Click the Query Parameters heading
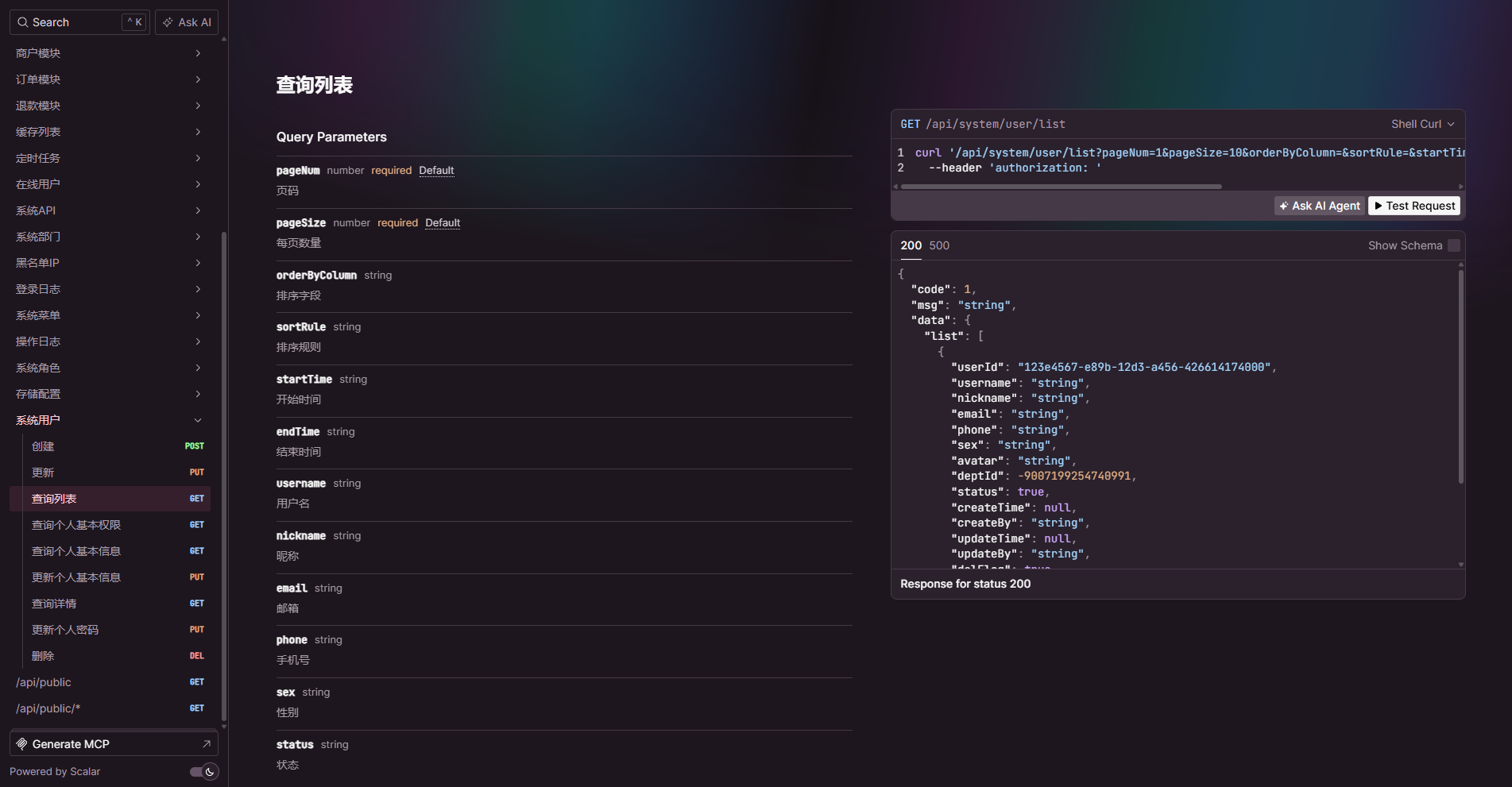The height and width of the screenshot is (787, 1512). (x=331, y=137)
